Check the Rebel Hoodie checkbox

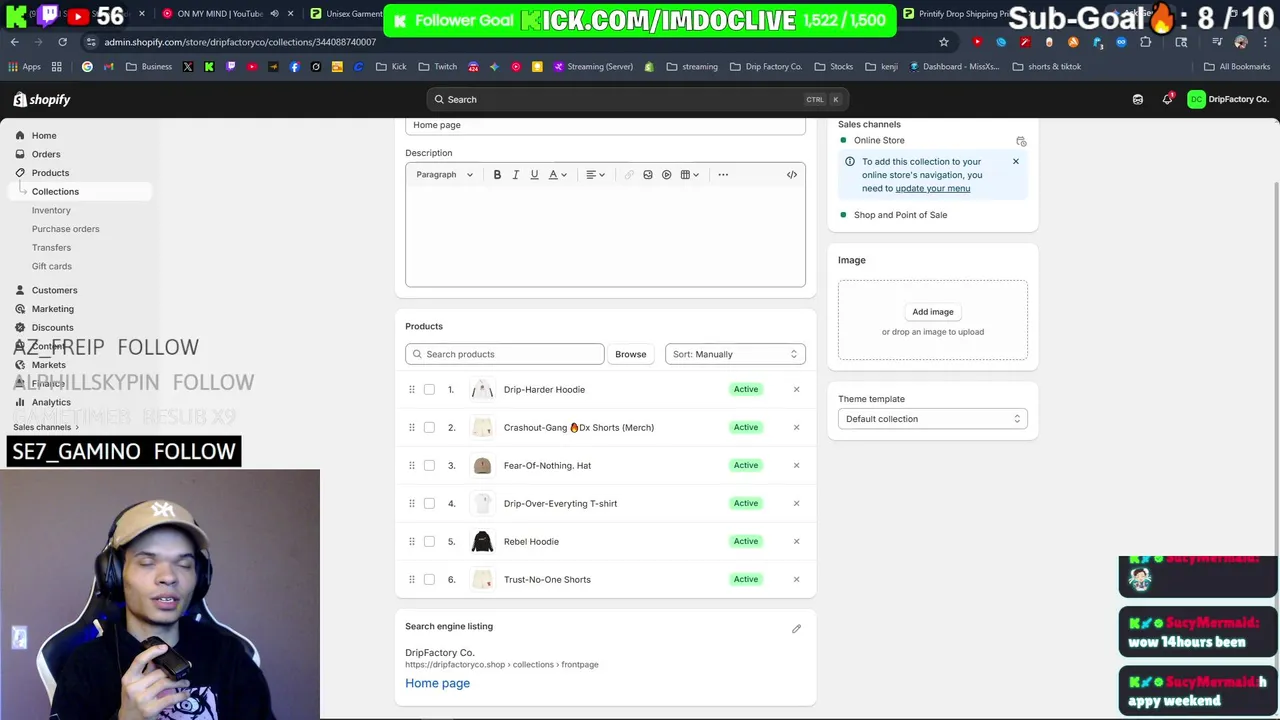429,542
